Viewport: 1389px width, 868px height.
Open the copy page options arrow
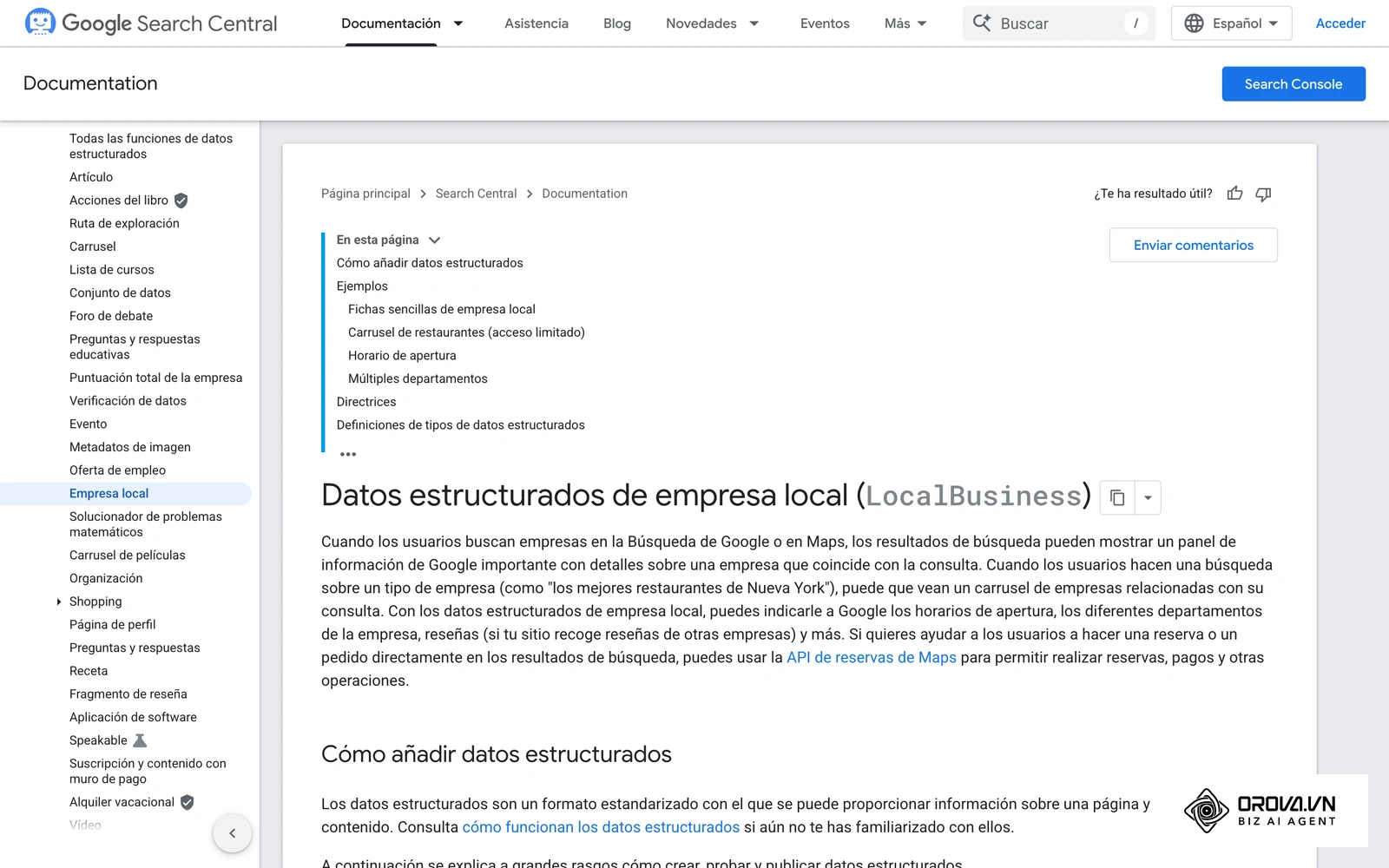[1148, 497]
